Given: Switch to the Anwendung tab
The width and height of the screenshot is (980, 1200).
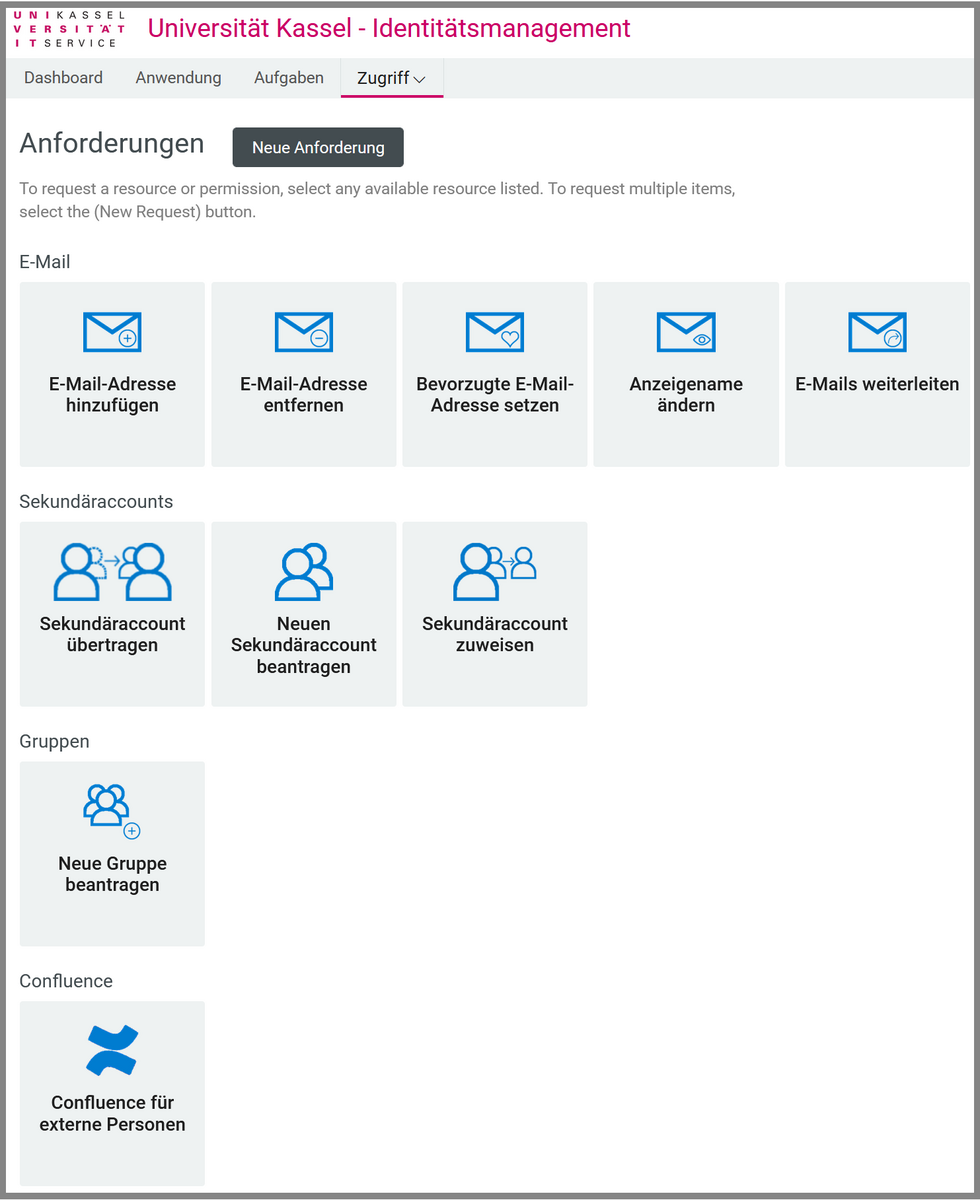Looking at the screenshot, I should (x=178, y=78).
